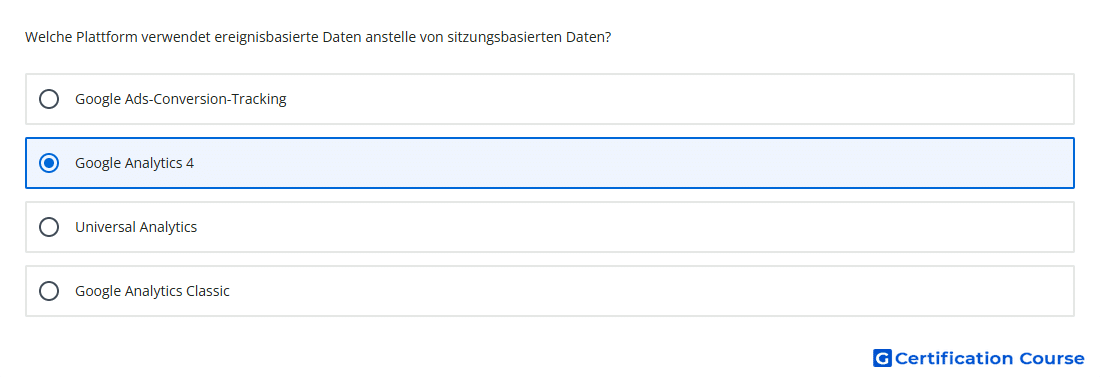This screenshot has height=377, width=1100.
Task: Click the selected Google Analytics 4 radio button
Action: 49,163
